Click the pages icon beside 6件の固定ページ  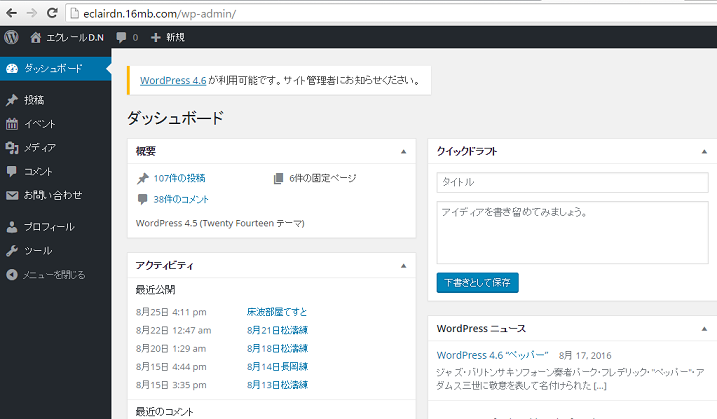pos(278,178)
